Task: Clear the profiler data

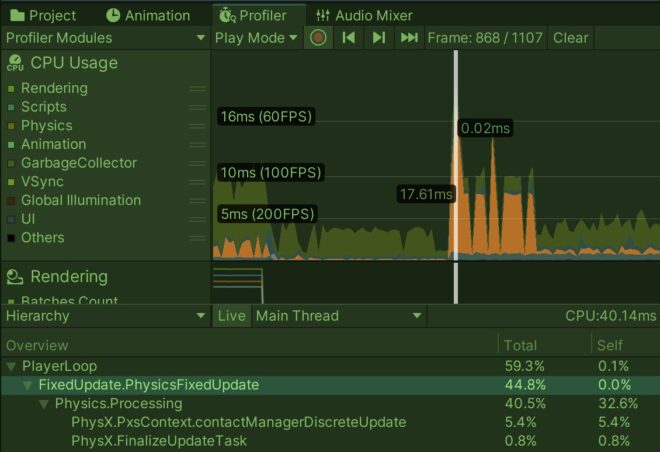Action: point(571,38)
